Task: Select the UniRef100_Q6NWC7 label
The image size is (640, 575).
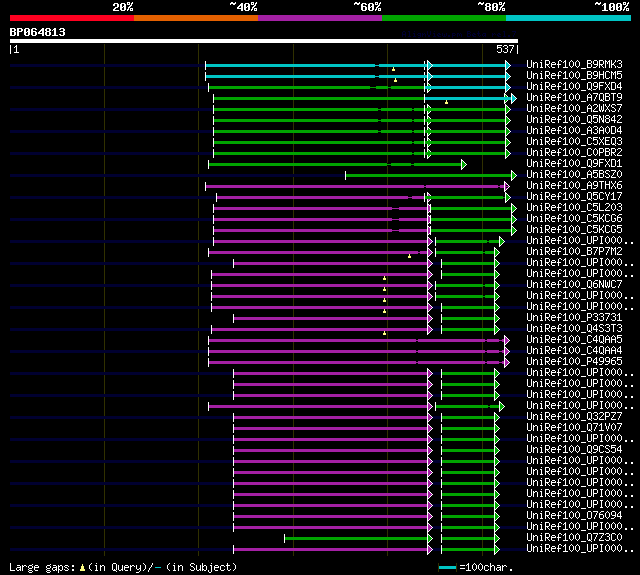Action: coord(574,284)
